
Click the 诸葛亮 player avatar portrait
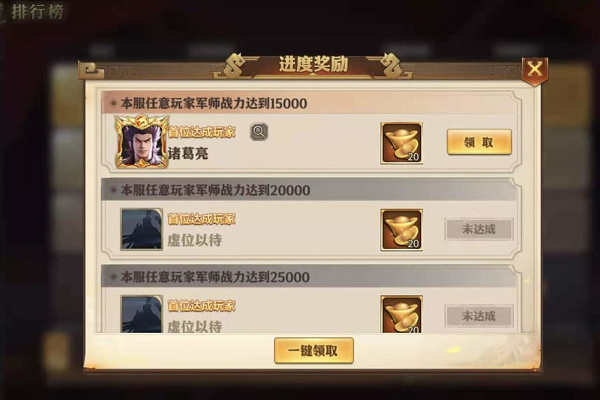(142, 142)
